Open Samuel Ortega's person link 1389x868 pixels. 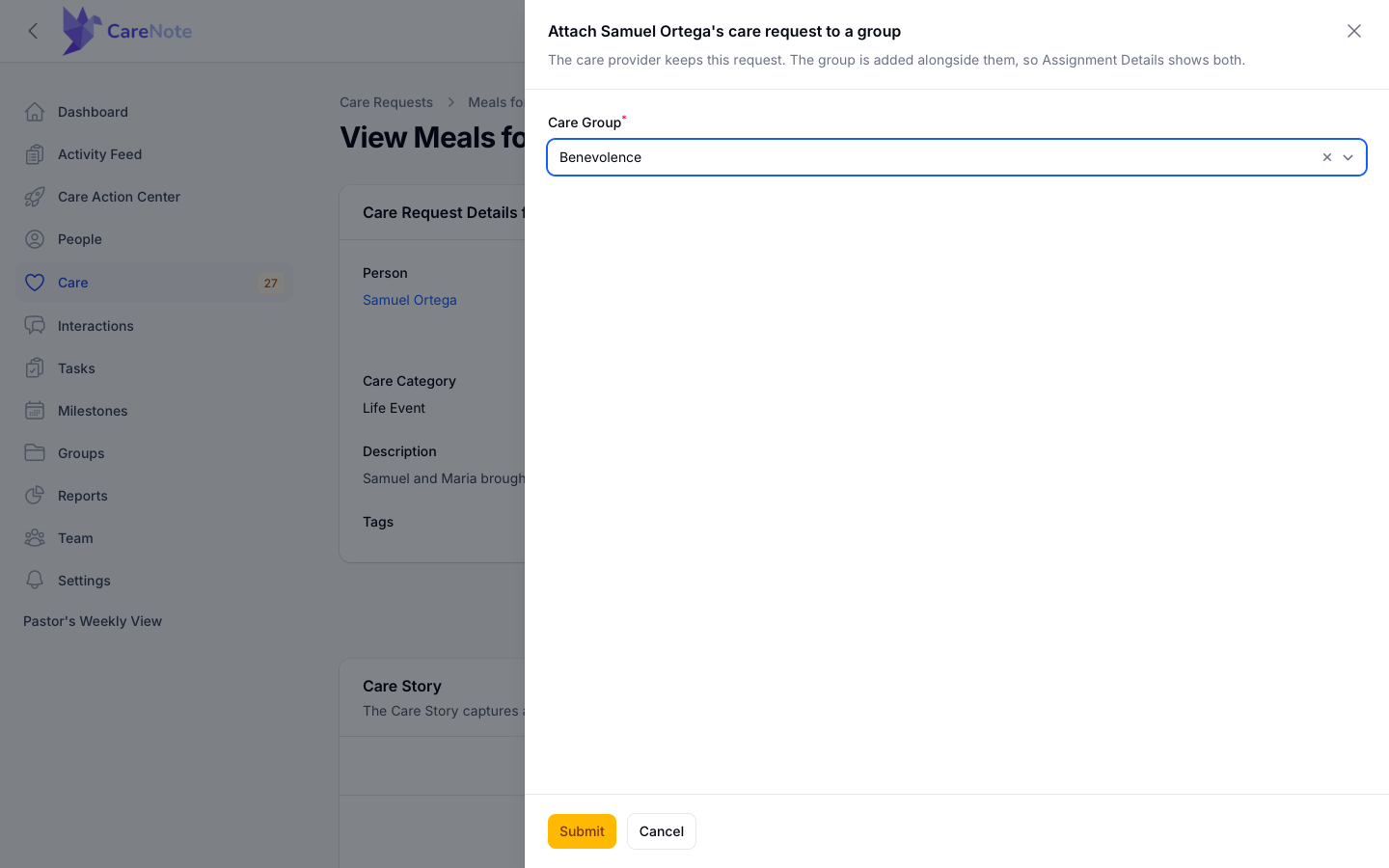click(410, 300)
